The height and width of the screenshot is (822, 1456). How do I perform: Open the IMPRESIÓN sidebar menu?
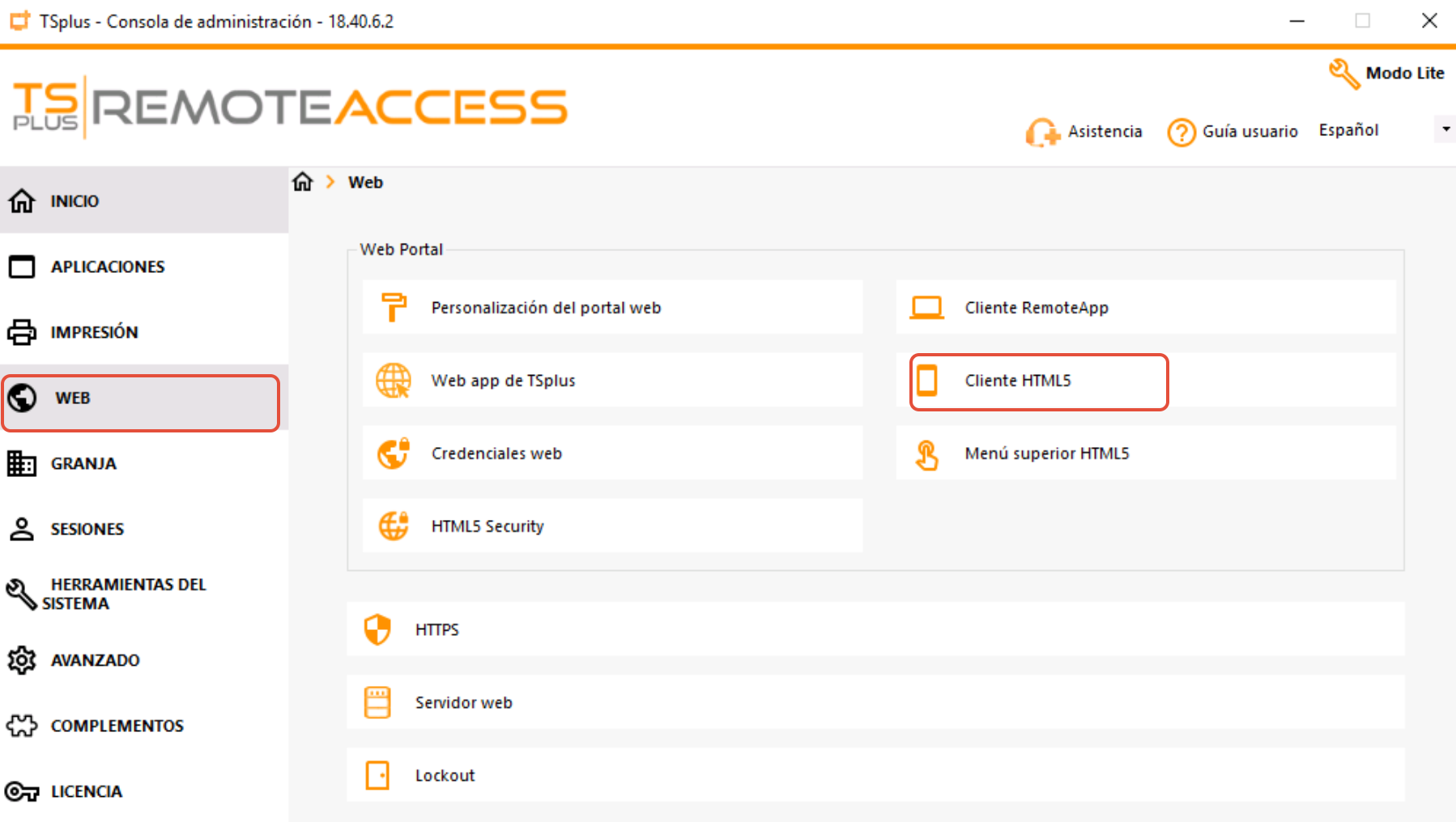(x=144, y=332)
